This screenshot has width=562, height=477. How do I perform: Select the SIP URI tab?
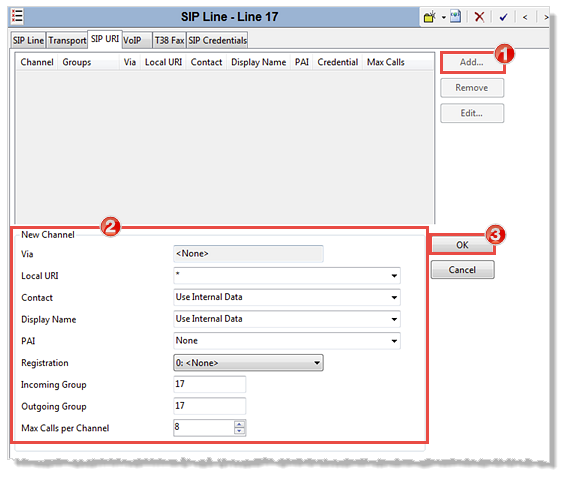point(105,39)
